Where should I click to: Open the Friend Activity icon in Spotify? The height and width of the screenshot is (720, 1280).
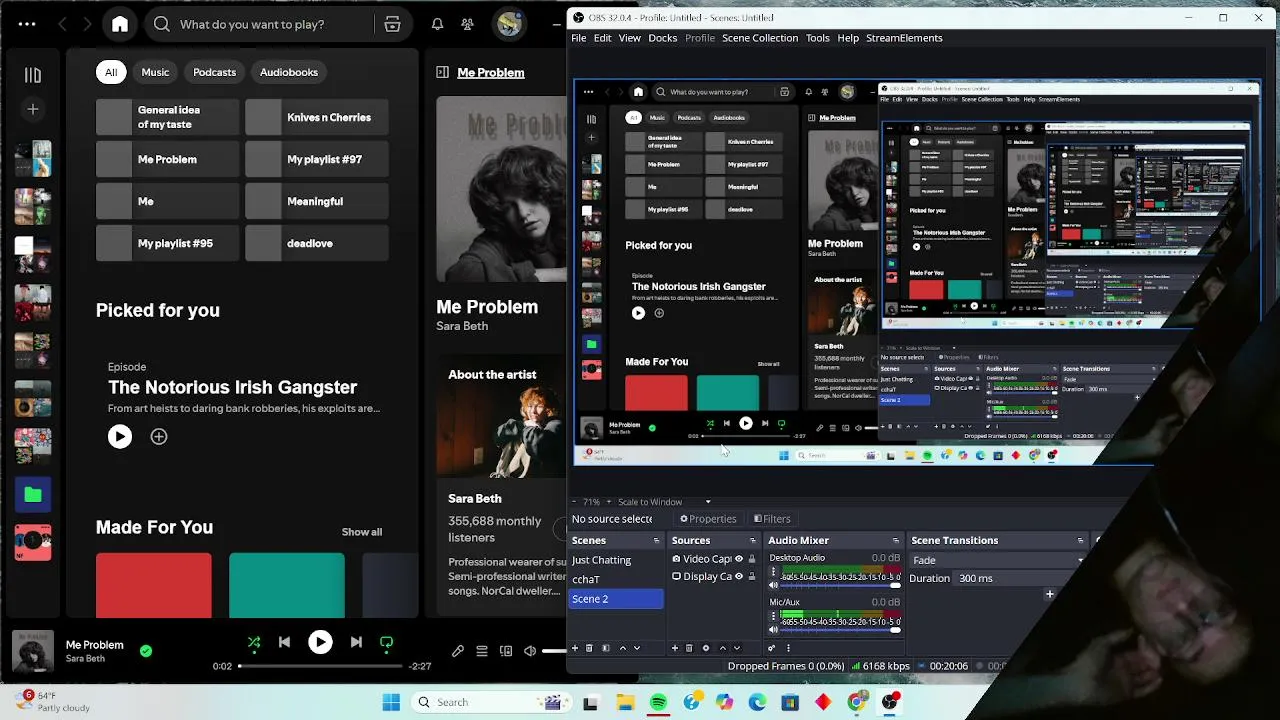[467, 24]
